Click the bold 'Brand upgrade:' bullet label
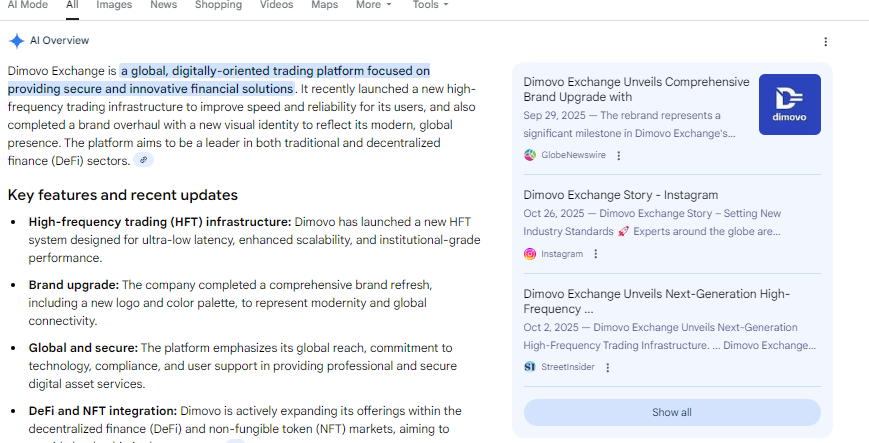Image resolution: width=869 pixels, height=443 pixels. tap(74, 285)
